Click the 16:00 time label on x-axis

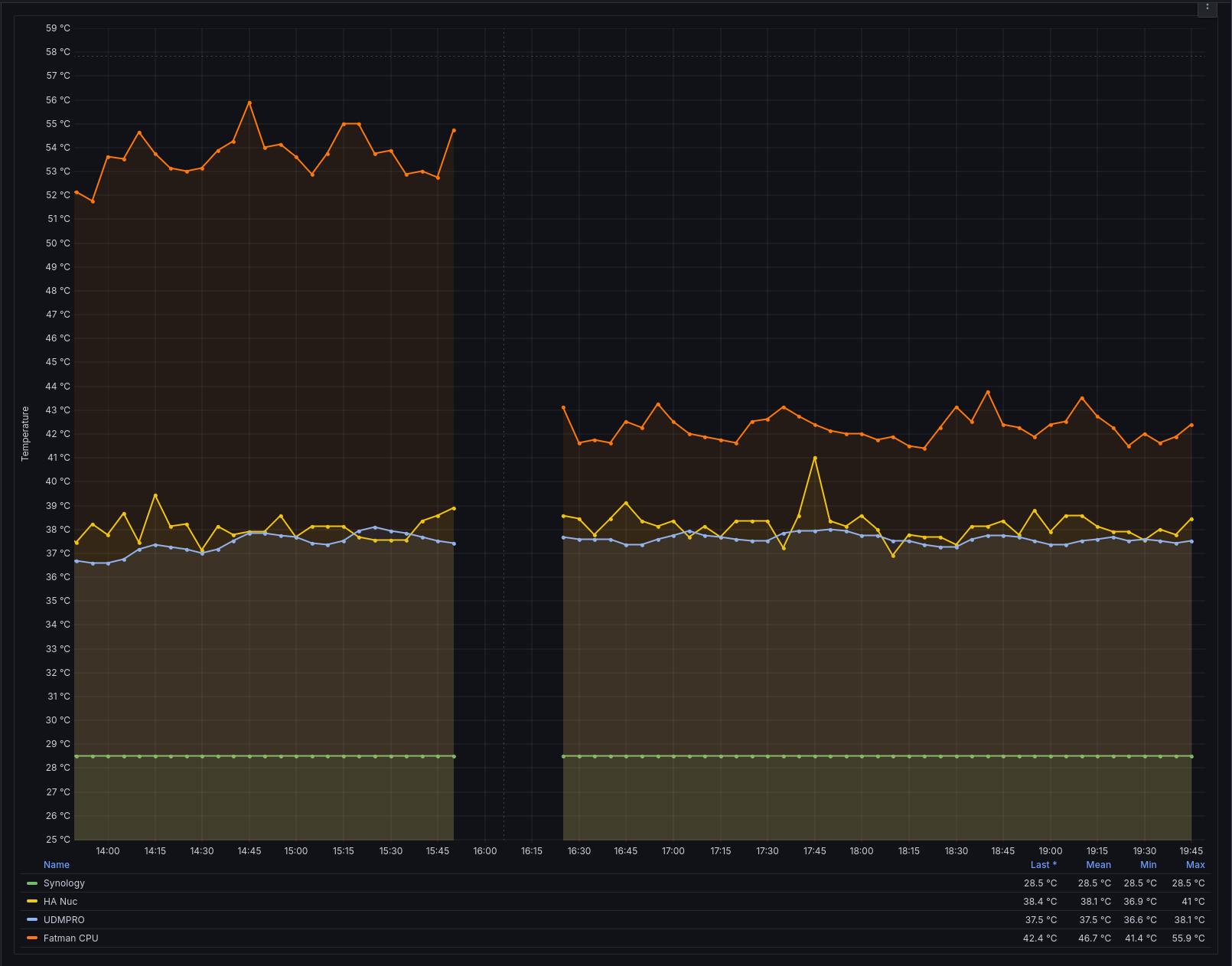click(x=485, y=851)
